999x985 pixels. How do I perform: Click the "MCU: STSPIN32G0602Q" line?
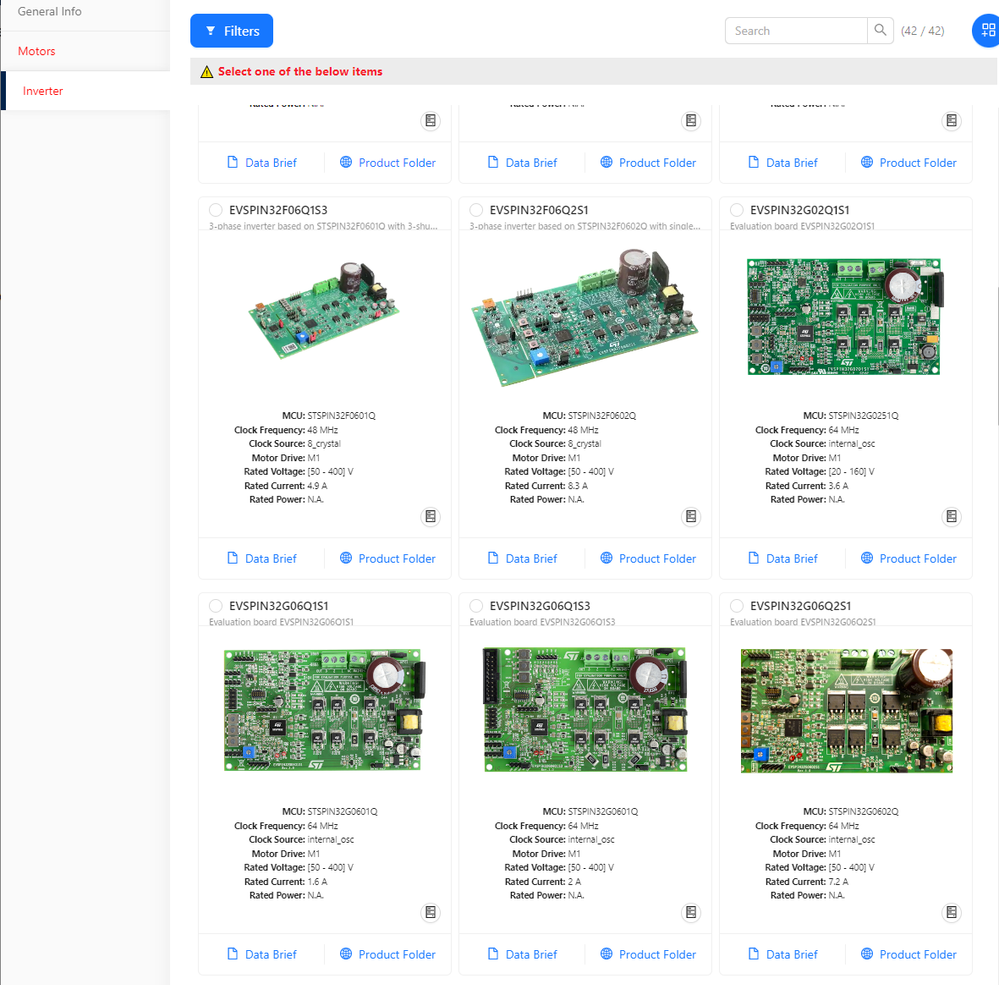point(851,811)
